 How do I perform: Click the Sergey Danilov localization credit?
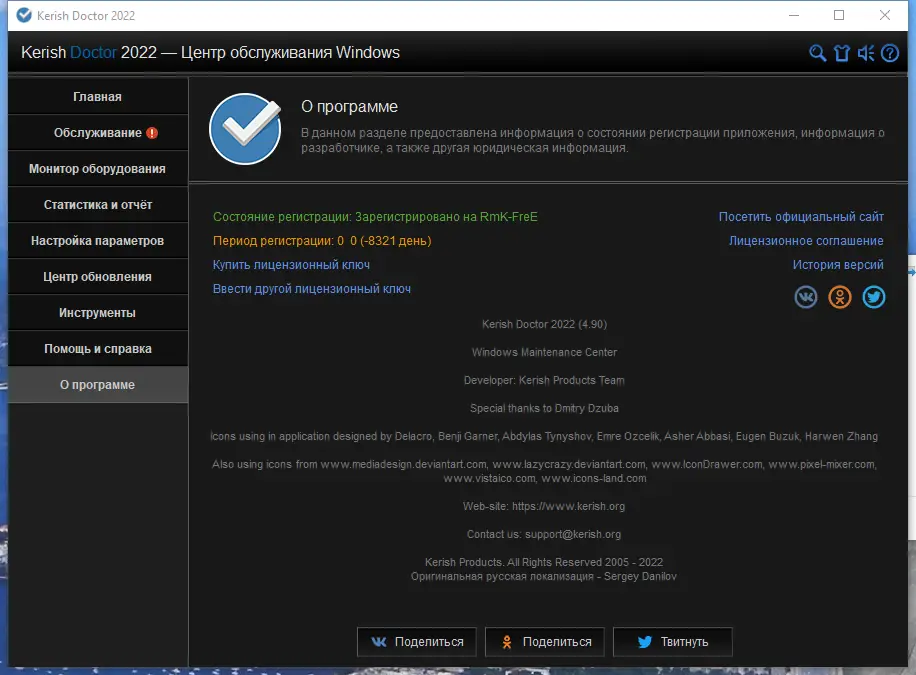click(544, 576)
